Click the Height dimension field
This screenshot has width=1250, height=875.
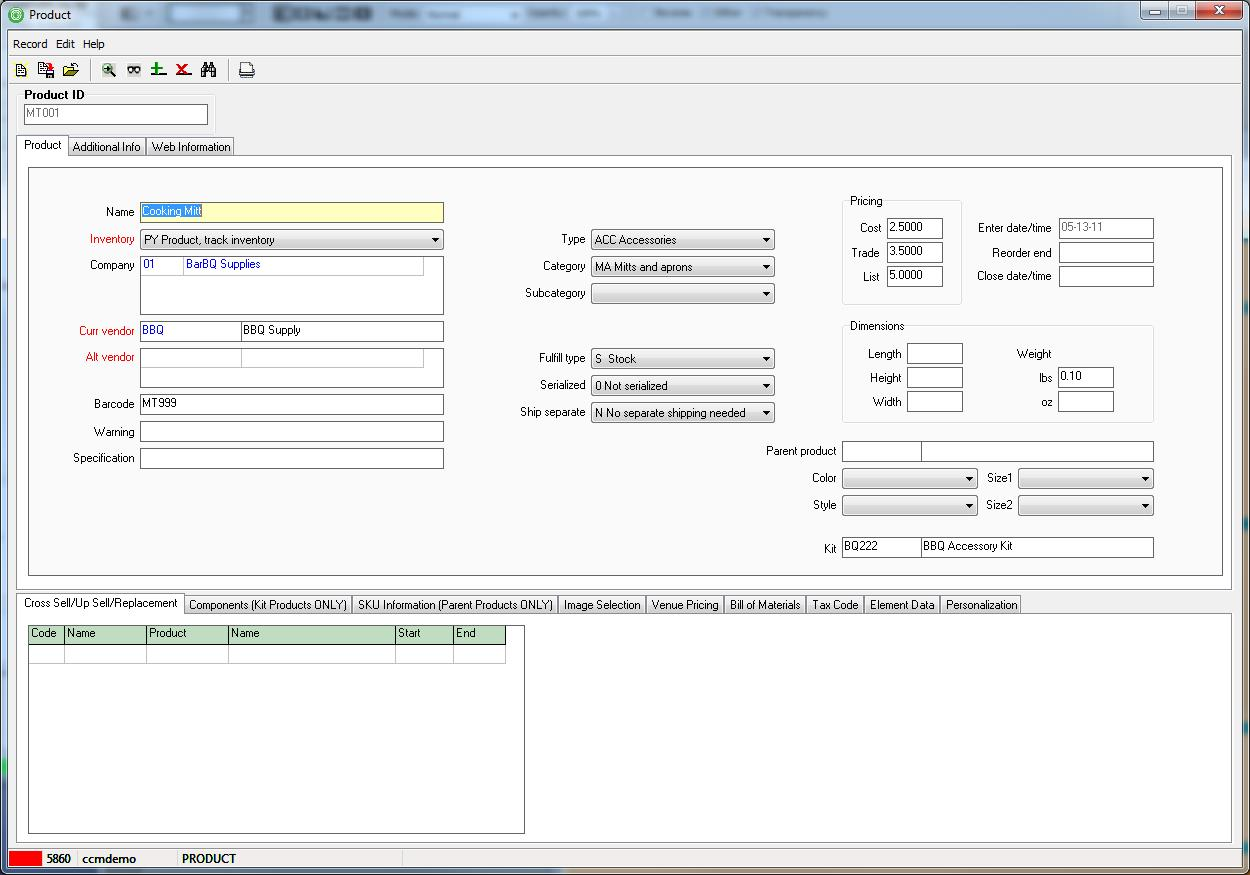[935, 377]
